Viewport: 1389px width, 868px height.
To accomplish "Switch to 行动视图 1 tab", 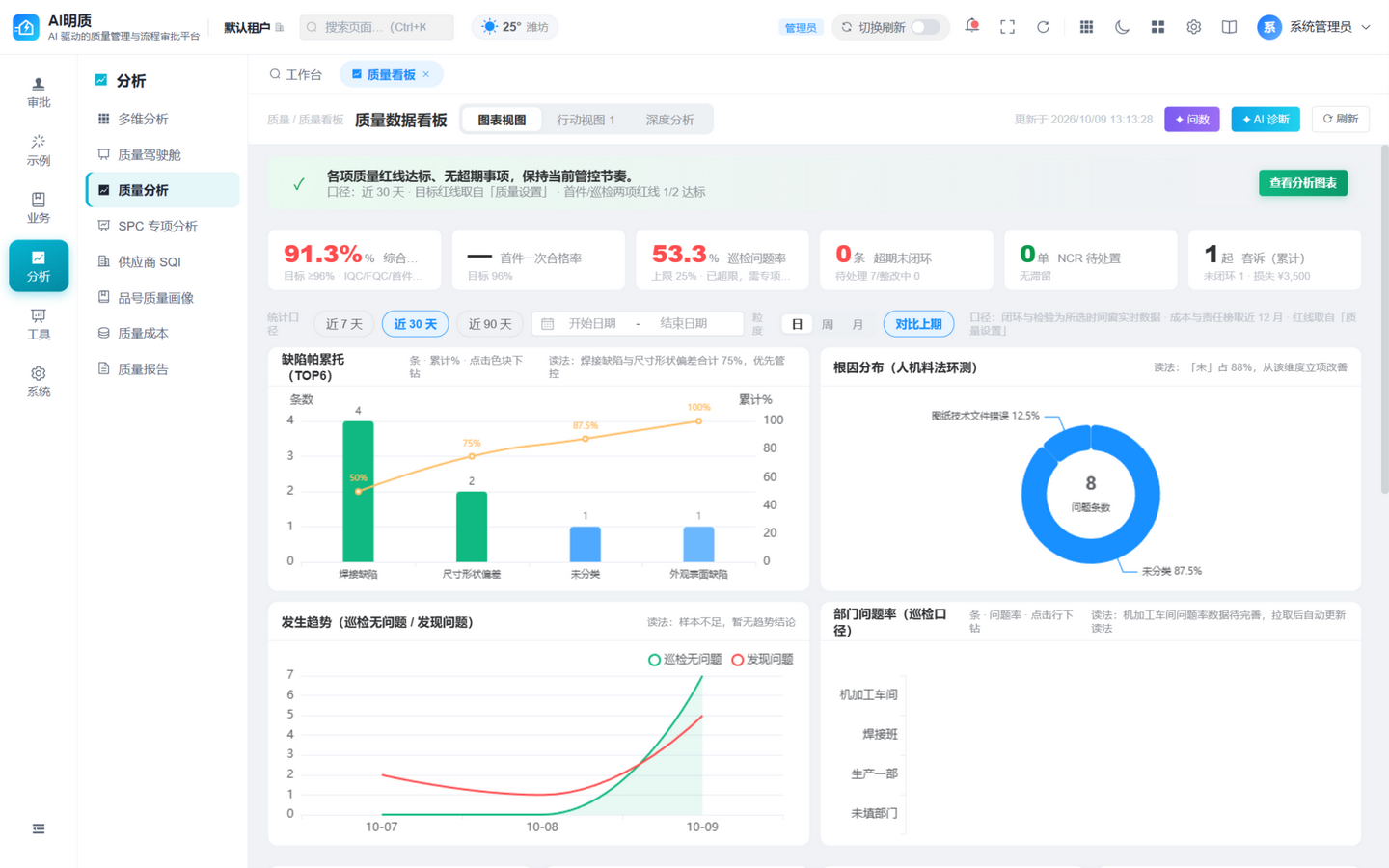I will [x=586, y=120].
